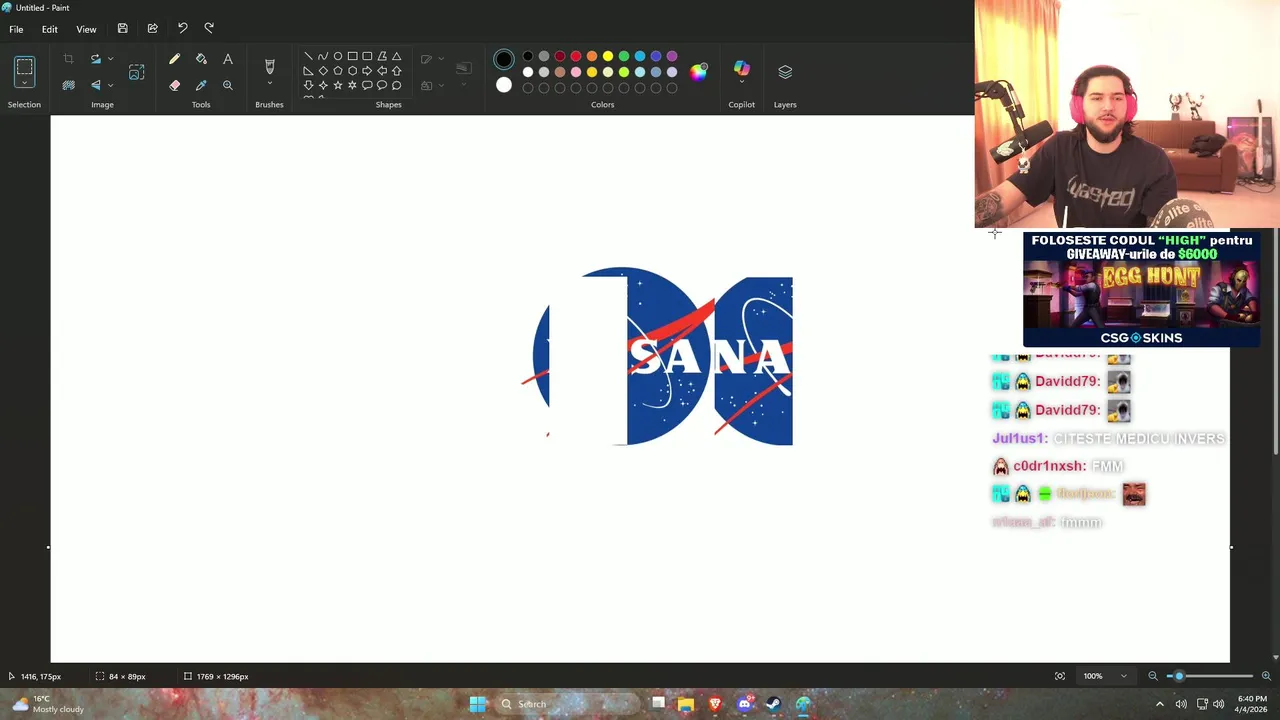
Task: Open the weather widget on taskbar
Action: coord(47,704)
